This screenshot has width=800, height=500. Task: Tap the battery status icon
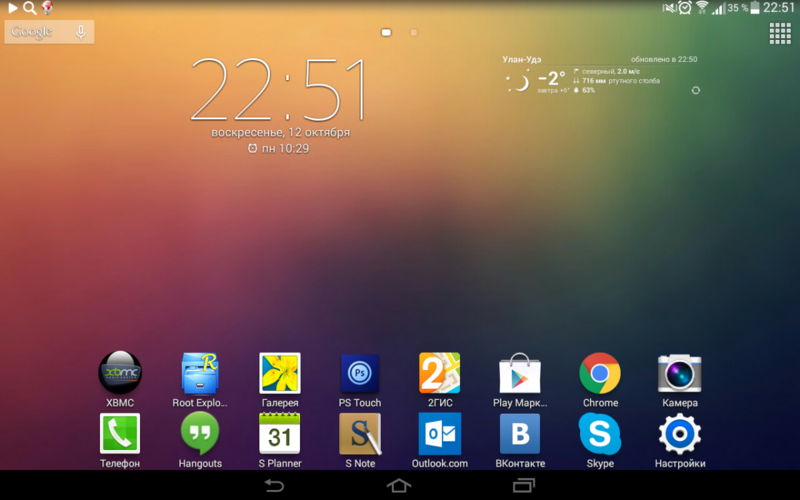(755, 8)
